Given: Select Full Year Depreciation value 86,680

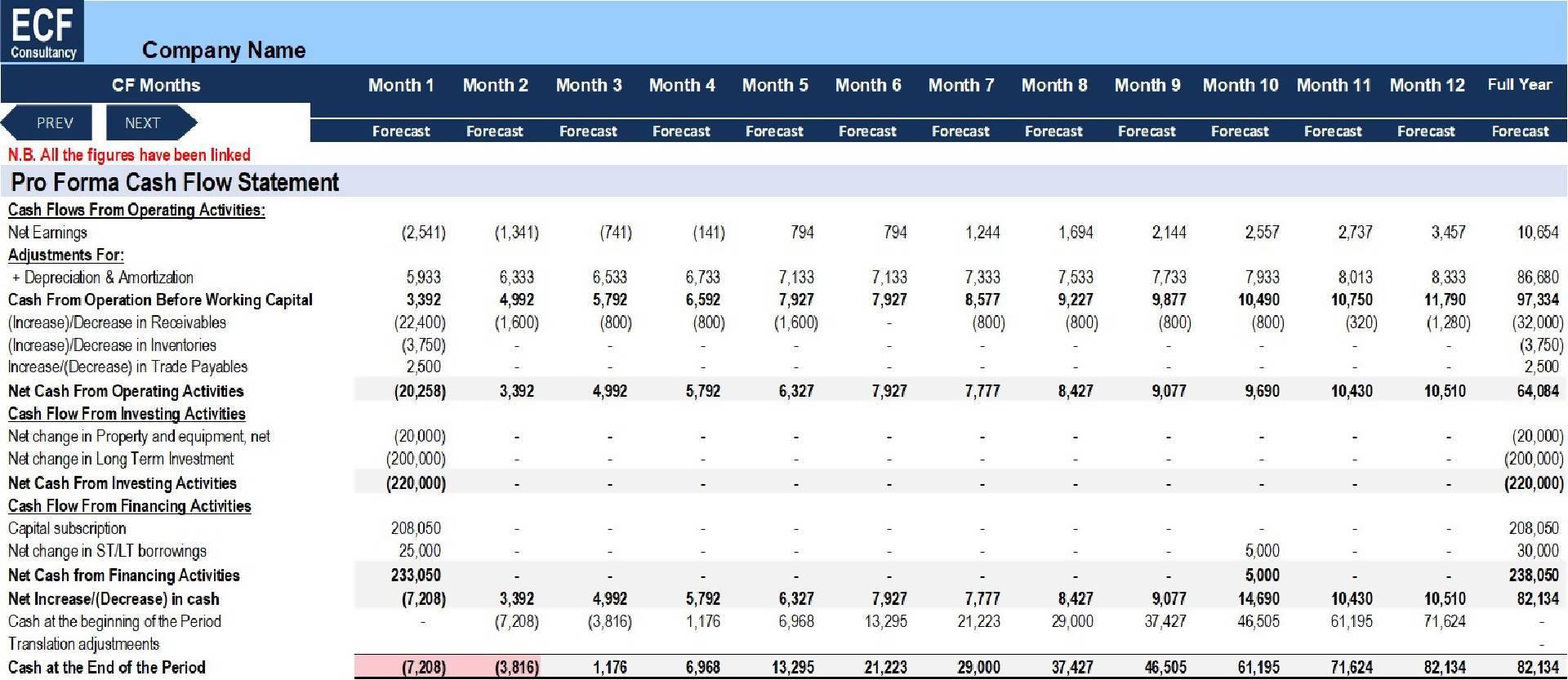Looking at the screenshot, I should (1538, 278).
